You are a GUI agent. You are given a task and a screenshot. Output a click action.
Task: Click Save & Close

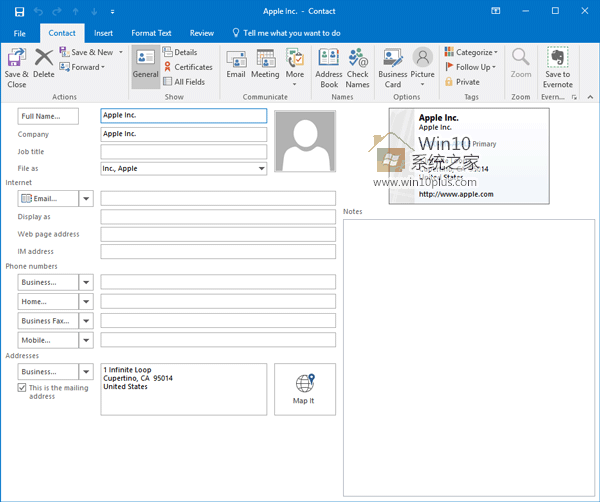point(16,68)
